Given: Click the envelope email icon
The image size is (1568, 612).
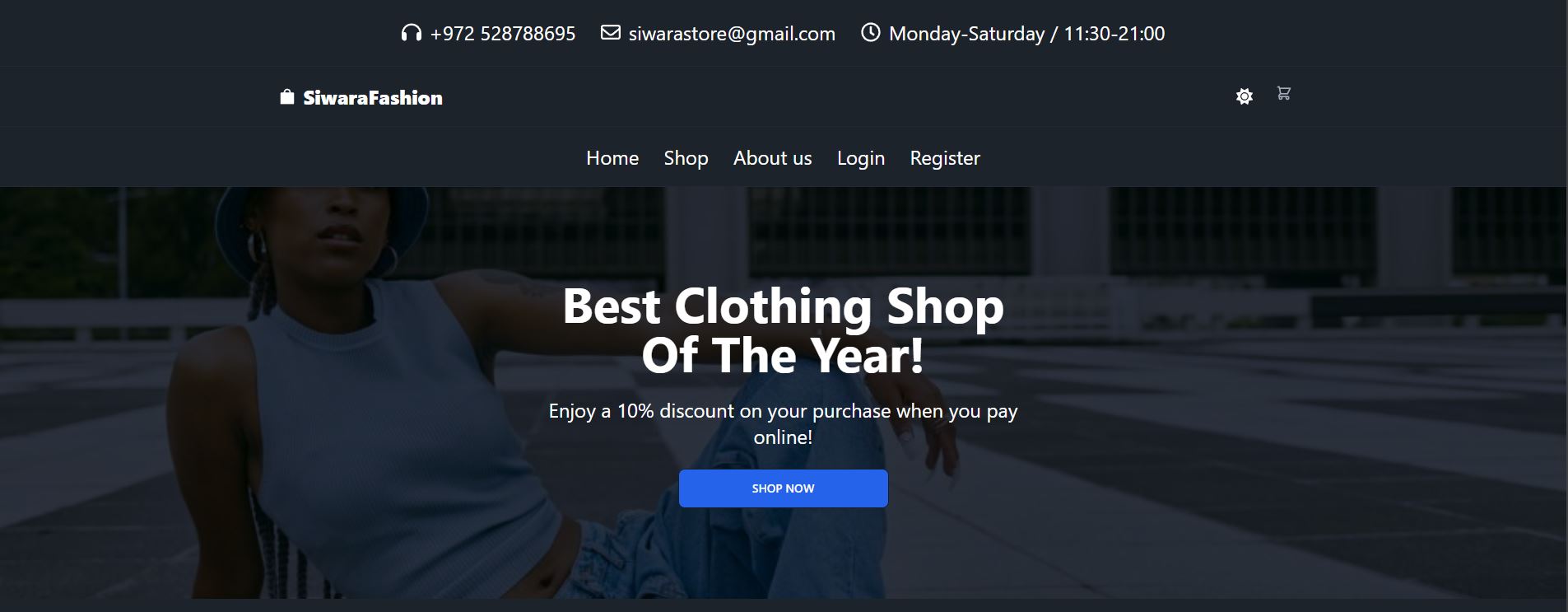Looking at the screenshot, I should coord(610,33).
